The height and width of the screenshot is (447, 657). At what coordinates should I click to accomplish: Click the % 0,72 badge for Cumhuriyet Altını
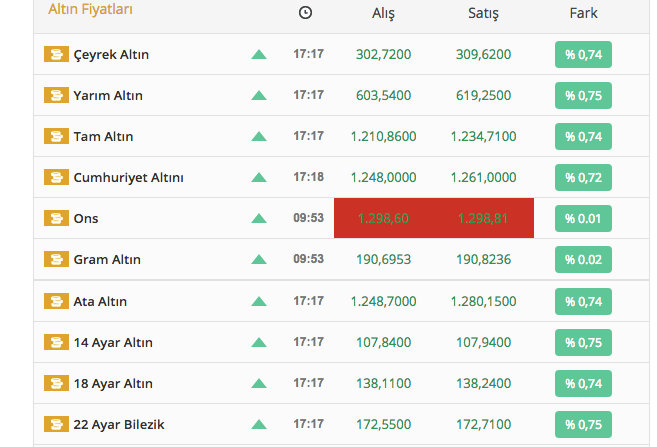click(583, 177)
